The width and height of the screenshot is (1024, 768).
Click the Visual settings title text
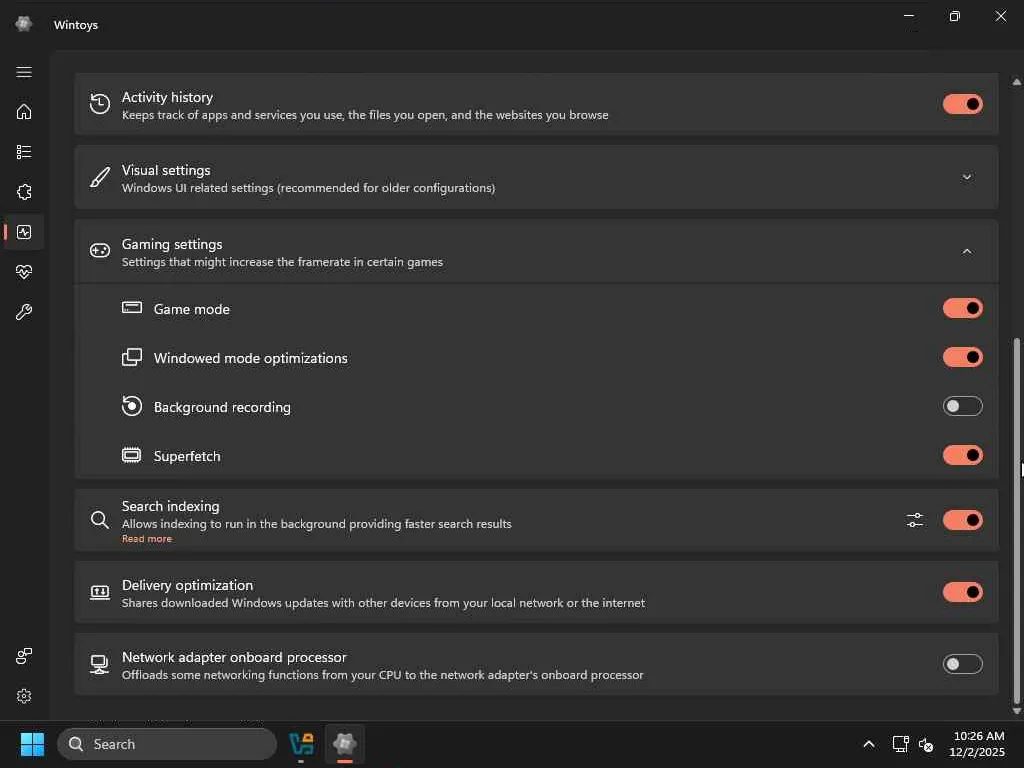pyautogui.click(x=166, y=170)
